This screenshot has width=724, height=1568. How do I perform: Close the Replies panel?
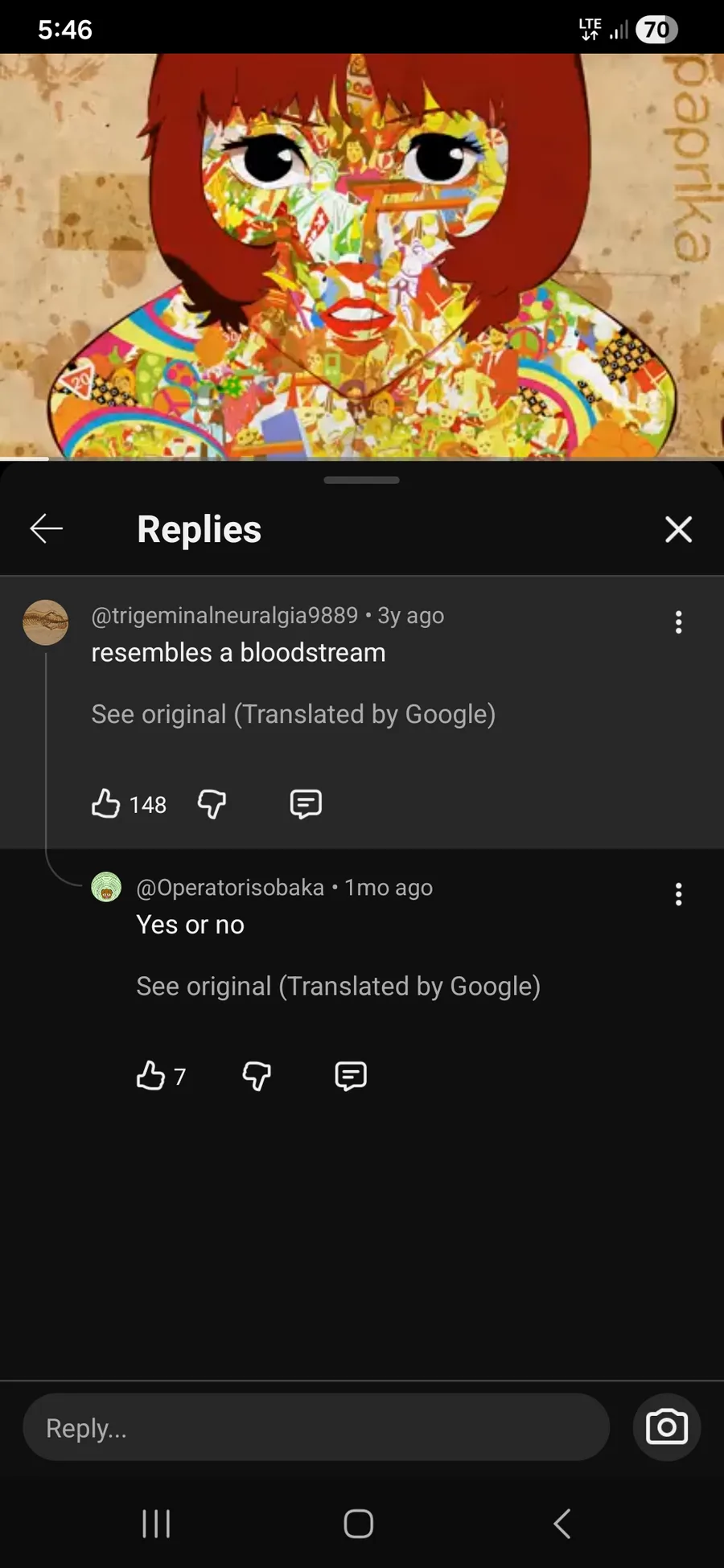tap(678, 529)
